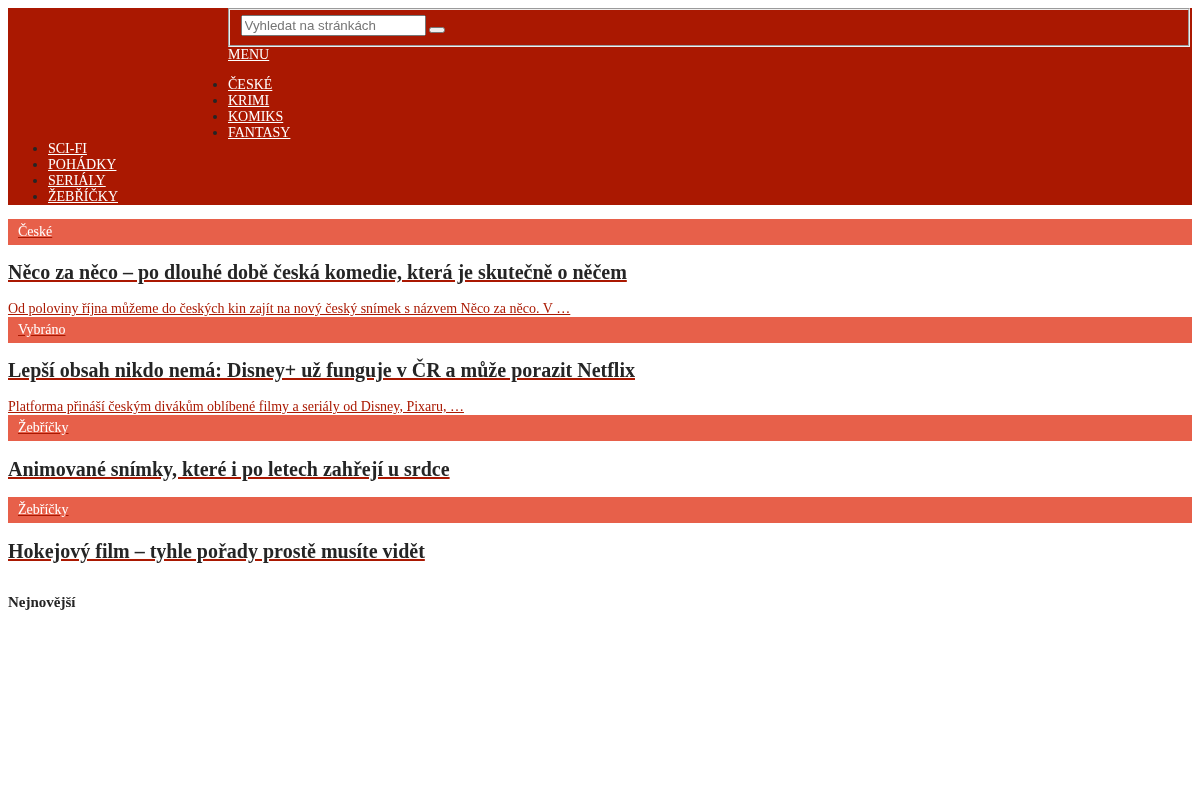This screenshot has height=800, width=1200.
Task: Go to SERIÁLY section
Action: (x=77, y=181)
